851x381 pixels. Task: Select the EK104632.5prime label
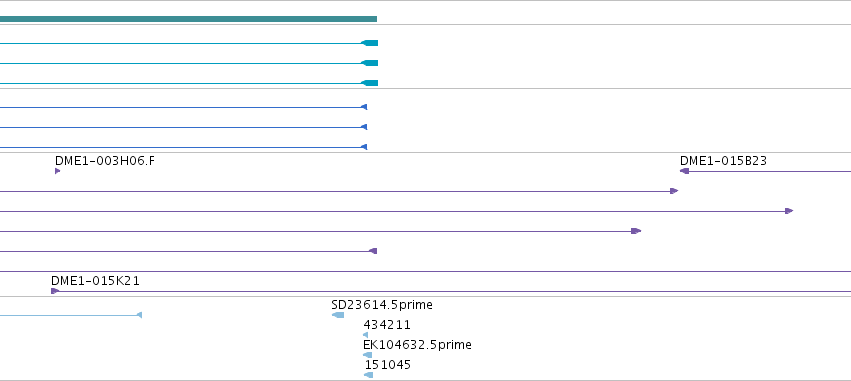417,345
